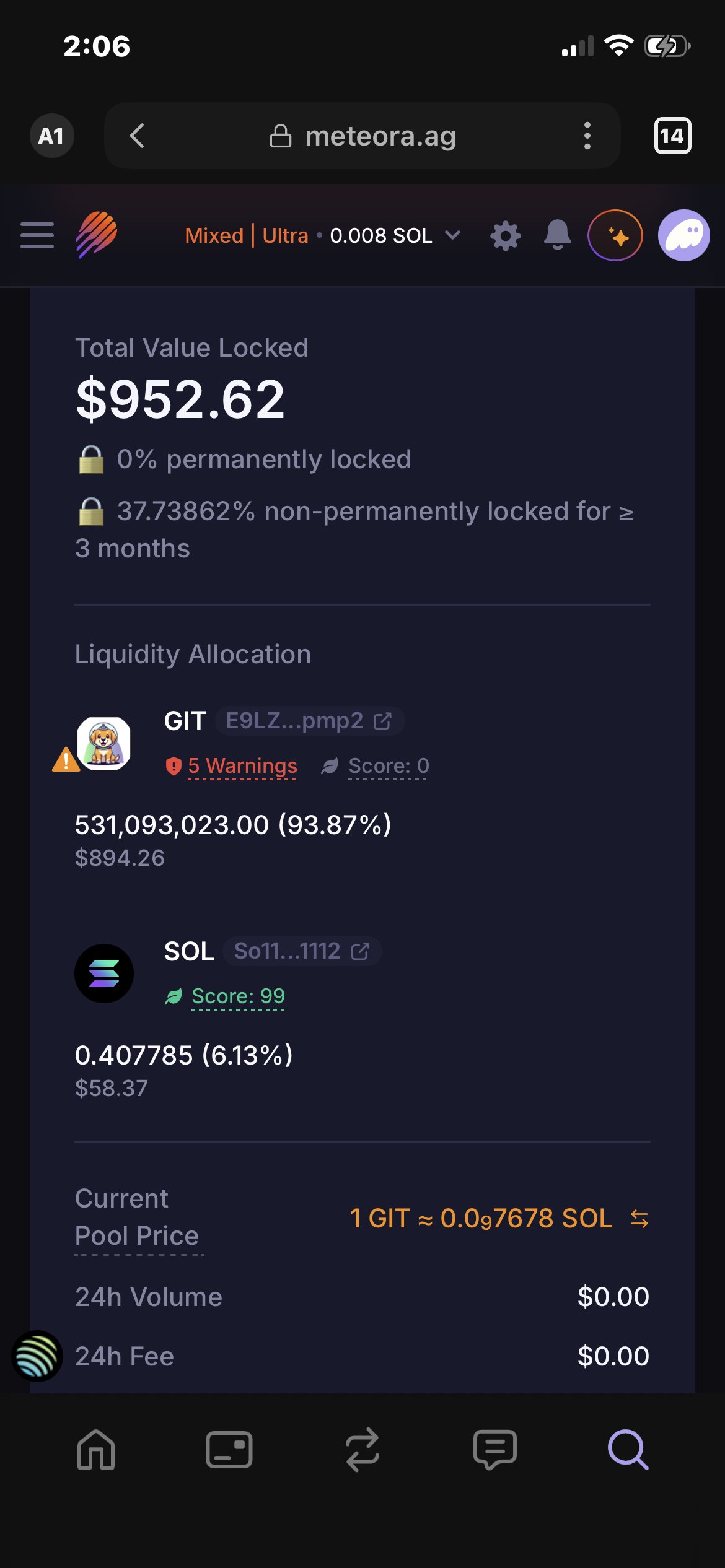Open GIT token address external link
This screenshot has width=725, height=1568.
pyautogui.click(x=382, y=721)
